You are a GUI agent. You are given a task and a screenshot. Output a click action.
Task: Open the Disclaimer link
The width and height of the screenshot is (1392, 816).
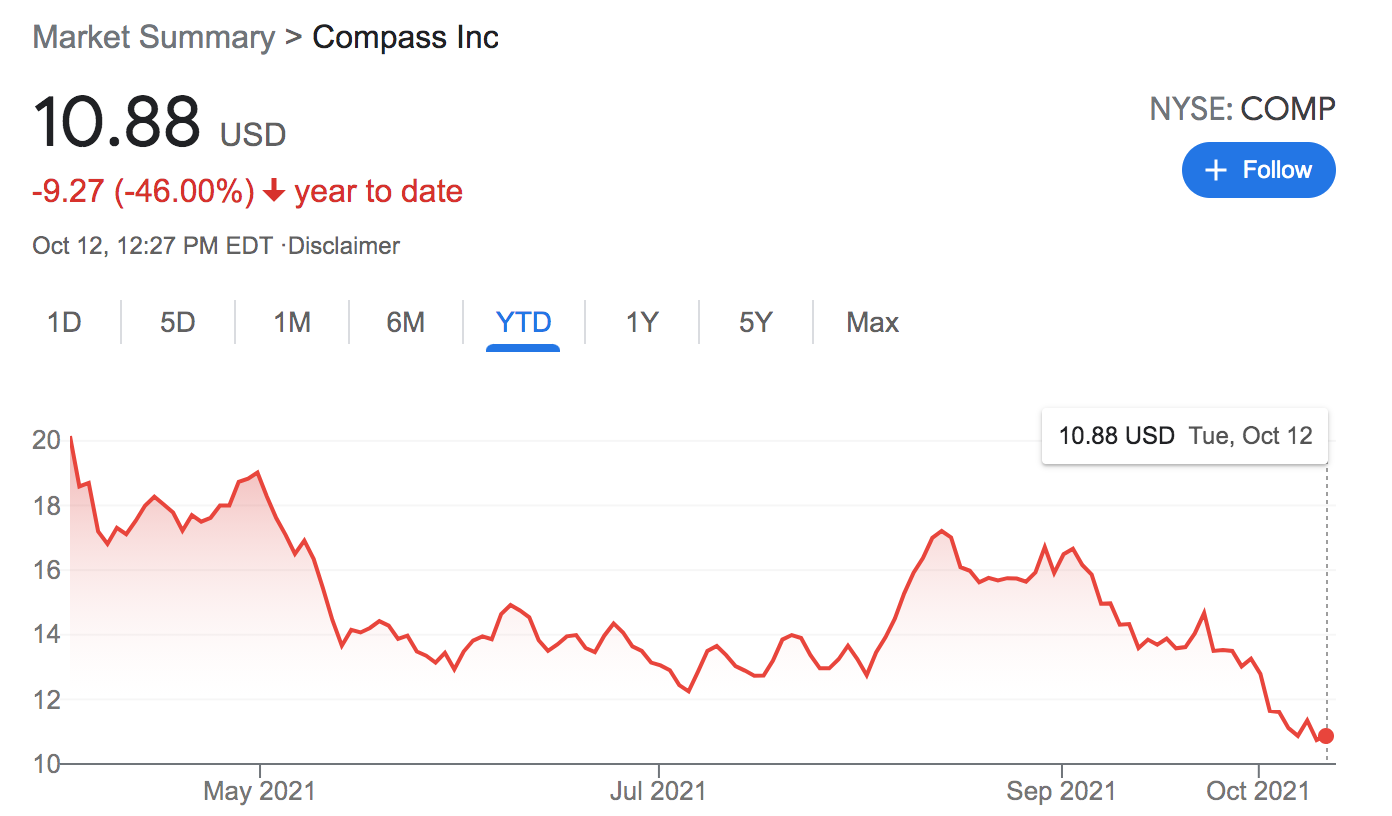pyautogui.click(x=345, y=245)
